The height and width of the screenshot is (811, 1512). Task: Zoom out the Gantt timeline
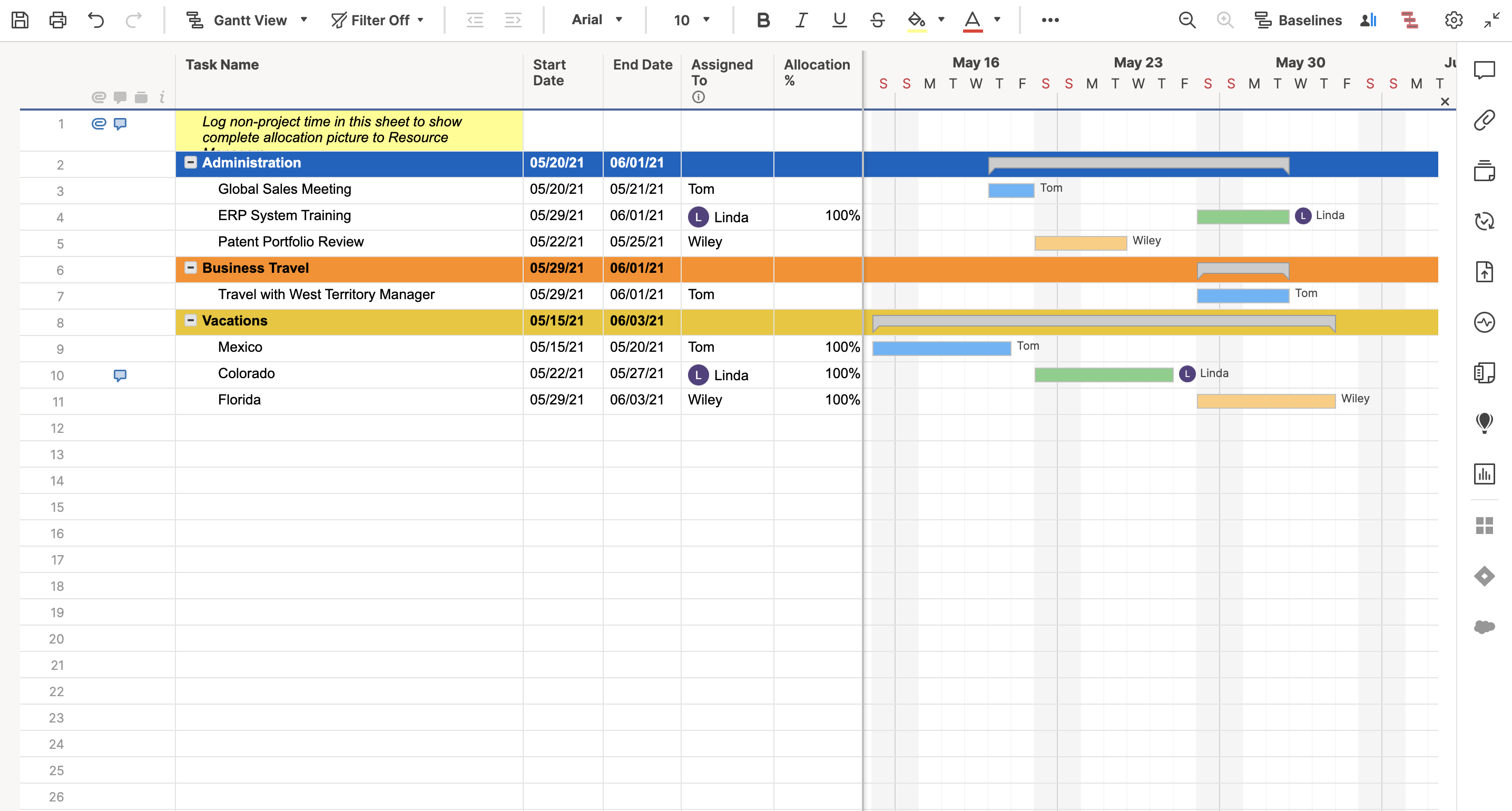coord(1187,20)
